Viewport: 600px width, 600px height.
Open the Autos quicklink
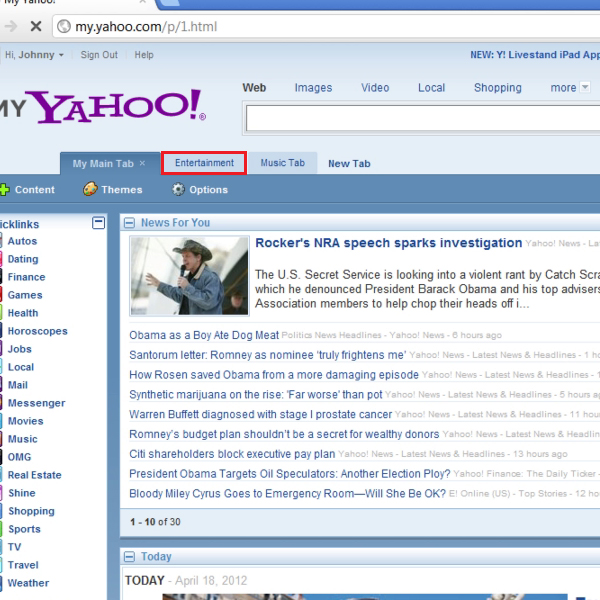pos(23,241)
